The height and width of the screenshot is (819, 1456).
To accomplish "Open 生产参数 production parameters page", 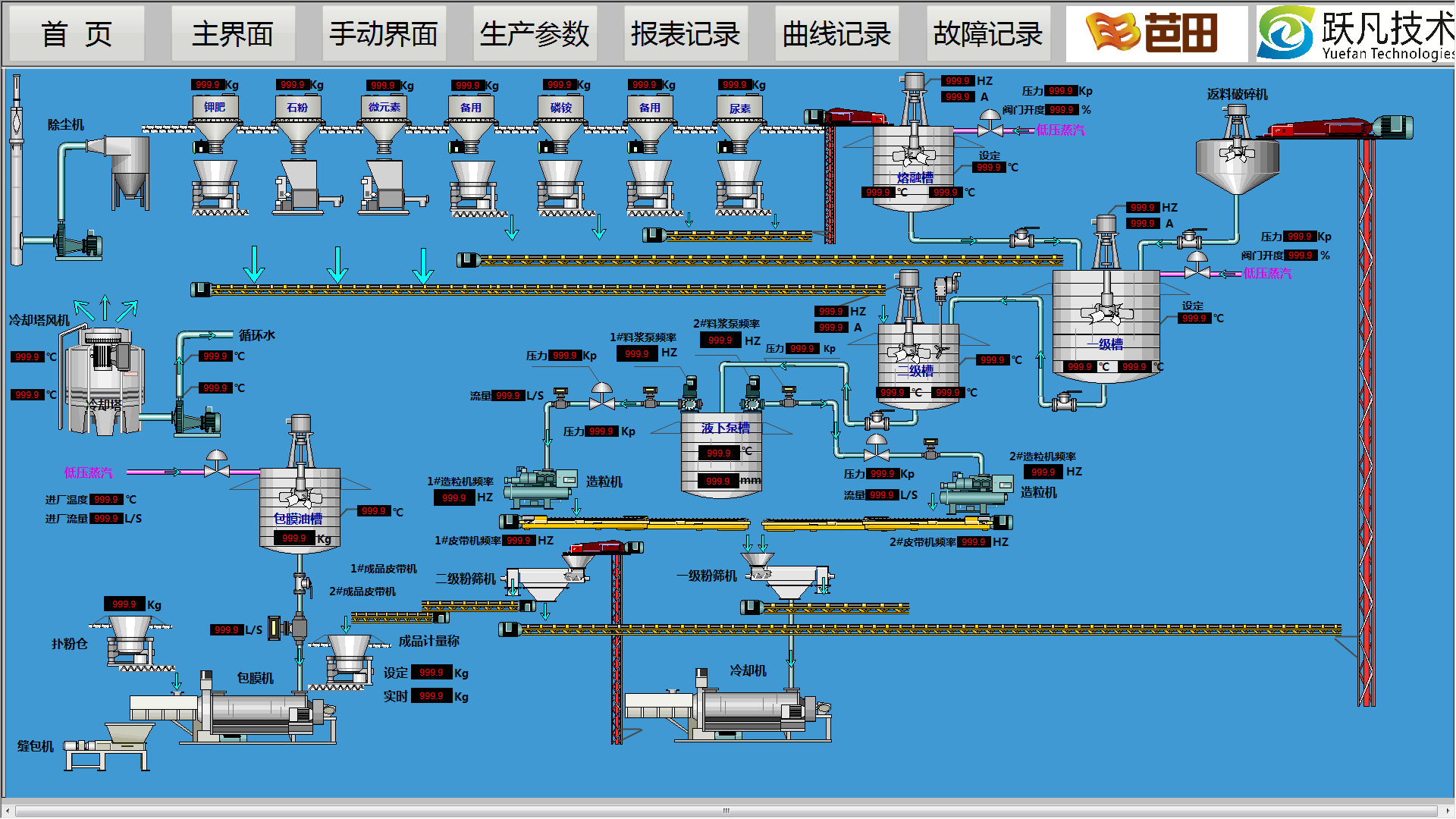I will click(x=535, y=34).
